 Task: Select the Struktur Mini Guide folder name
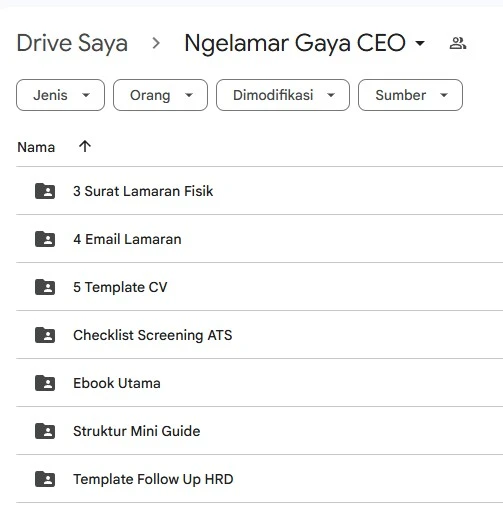point(137,431)
